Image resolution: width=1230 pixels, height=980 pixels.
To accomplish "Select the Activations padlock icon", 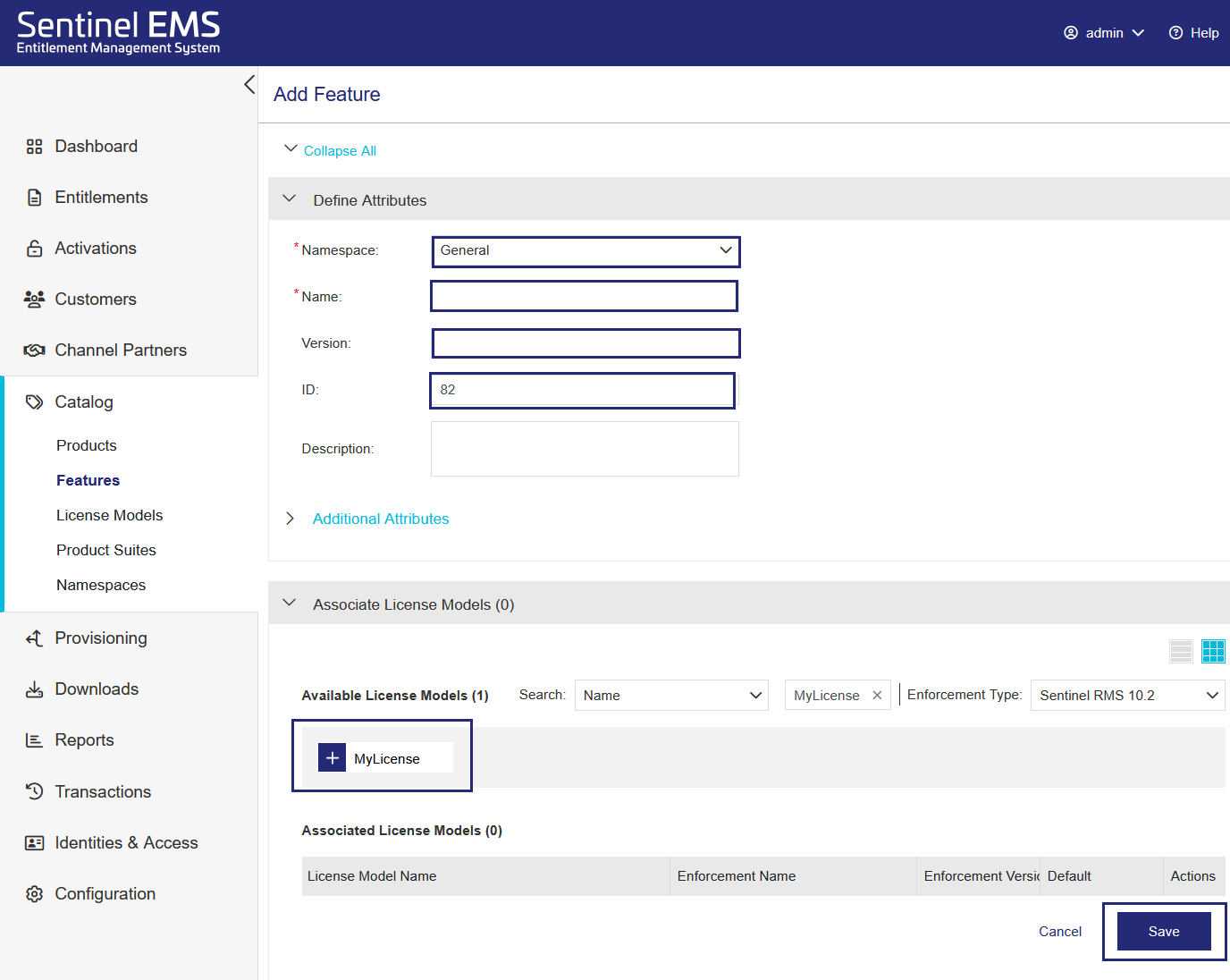I will [34, 248].
